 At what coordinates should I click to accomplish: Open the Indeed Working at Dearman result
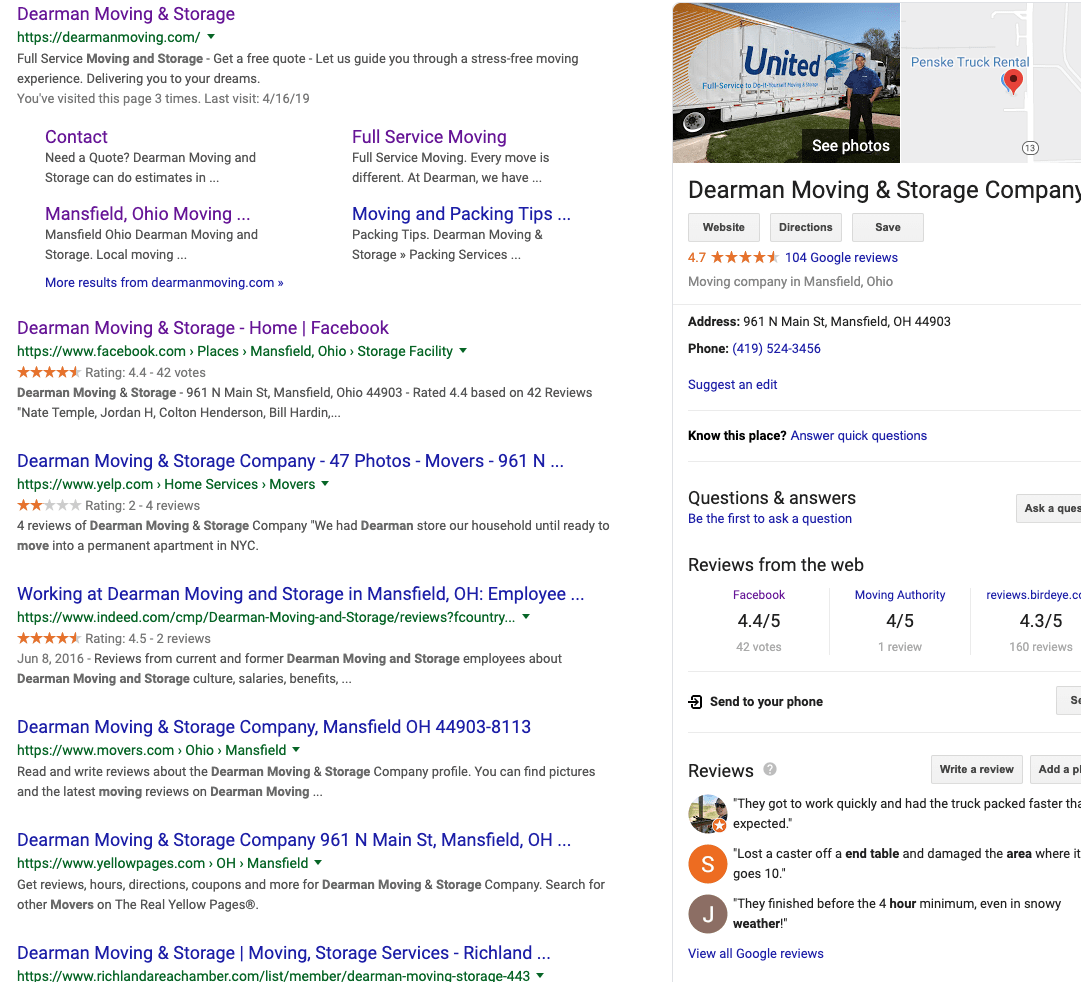[x=301, y=594]
